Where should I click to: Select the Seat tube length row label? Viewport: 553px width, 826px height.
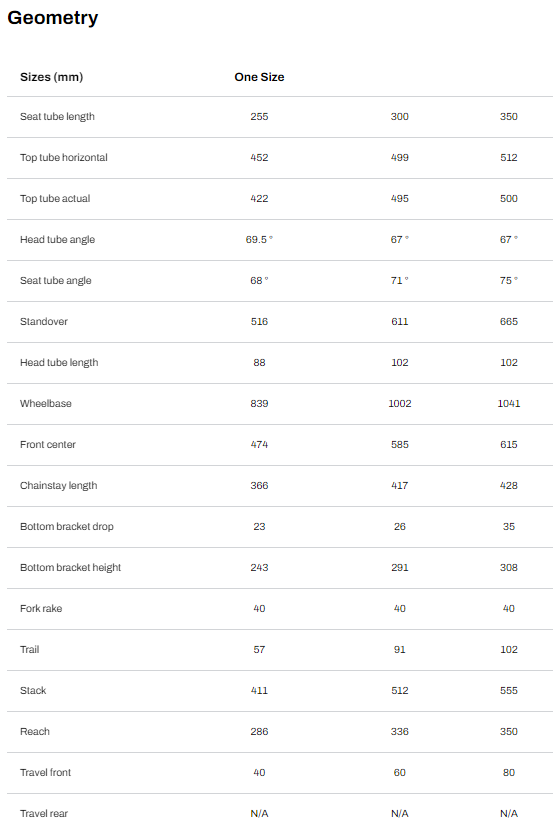(x=57, y=116)
